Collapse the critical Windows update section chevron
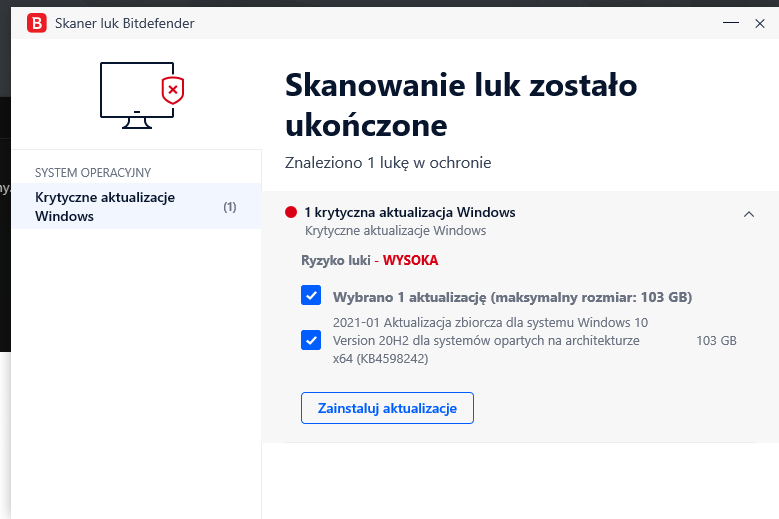Screen dimensions: 779x519 pyautogui.click(x=749, y=214)
